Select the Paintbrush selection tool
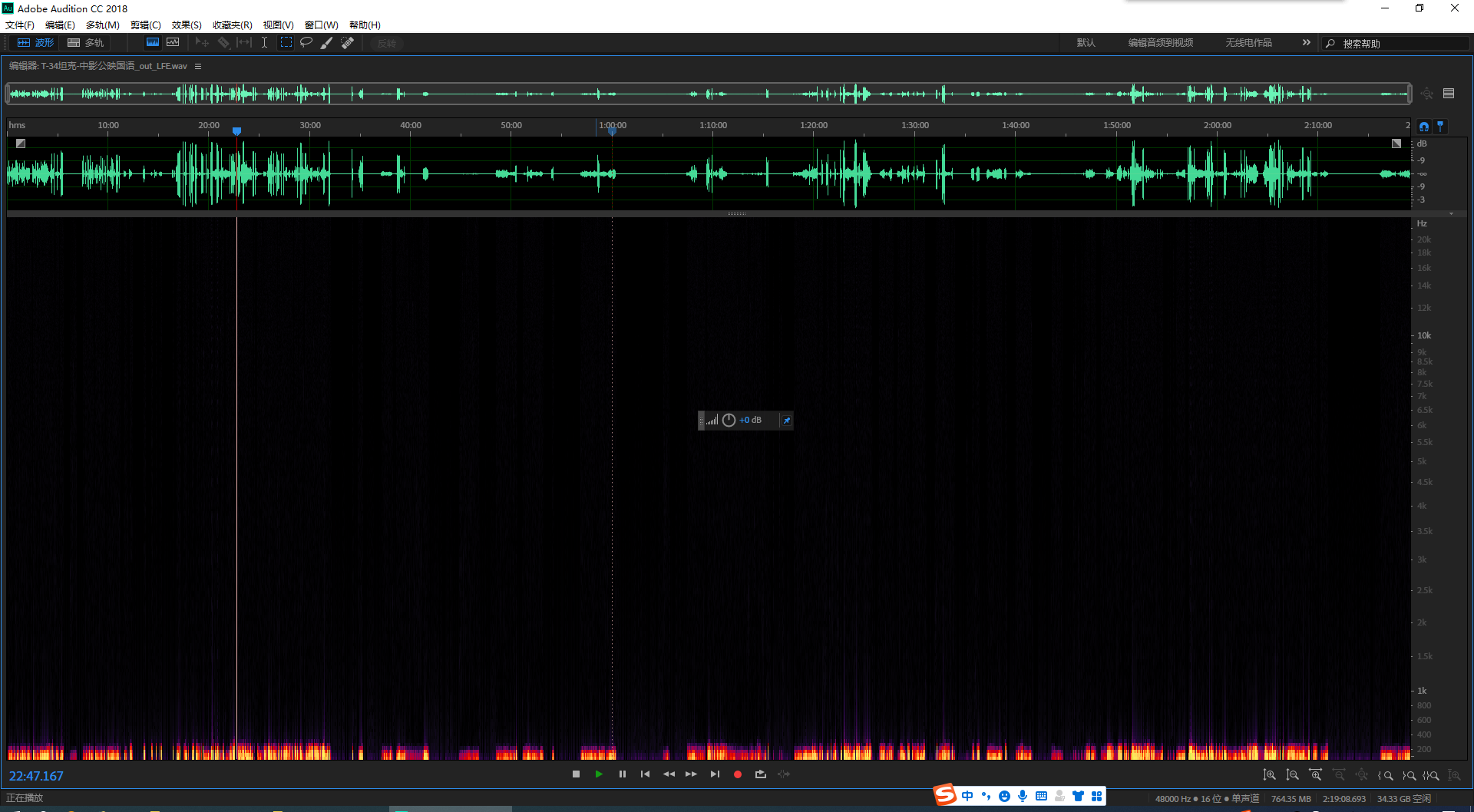Image resolution: width=1474 pixels, height=812 pixels. coord(326,43)
